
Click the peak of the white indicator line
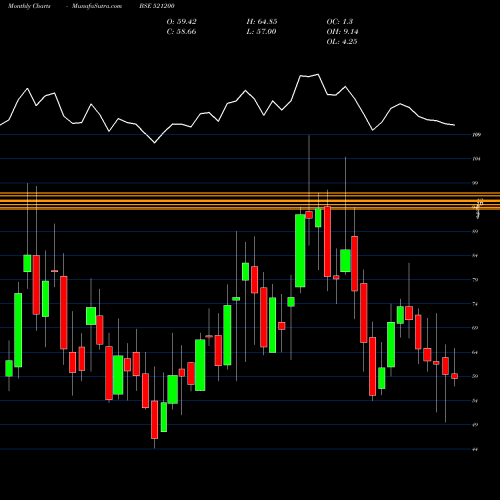pyautogui.click(x=317, y=74)
